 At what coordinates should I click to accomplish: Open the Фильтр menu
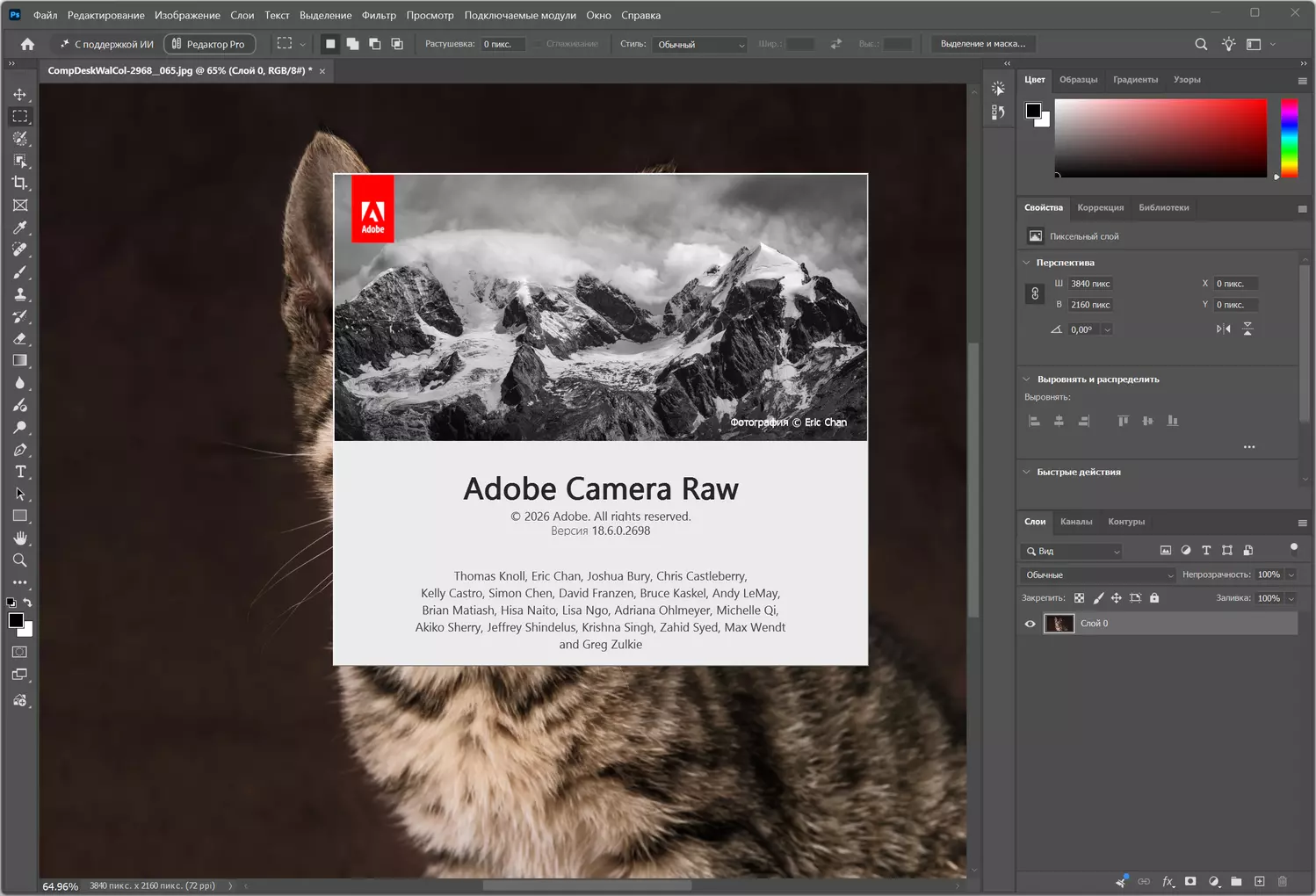point(379,15)
